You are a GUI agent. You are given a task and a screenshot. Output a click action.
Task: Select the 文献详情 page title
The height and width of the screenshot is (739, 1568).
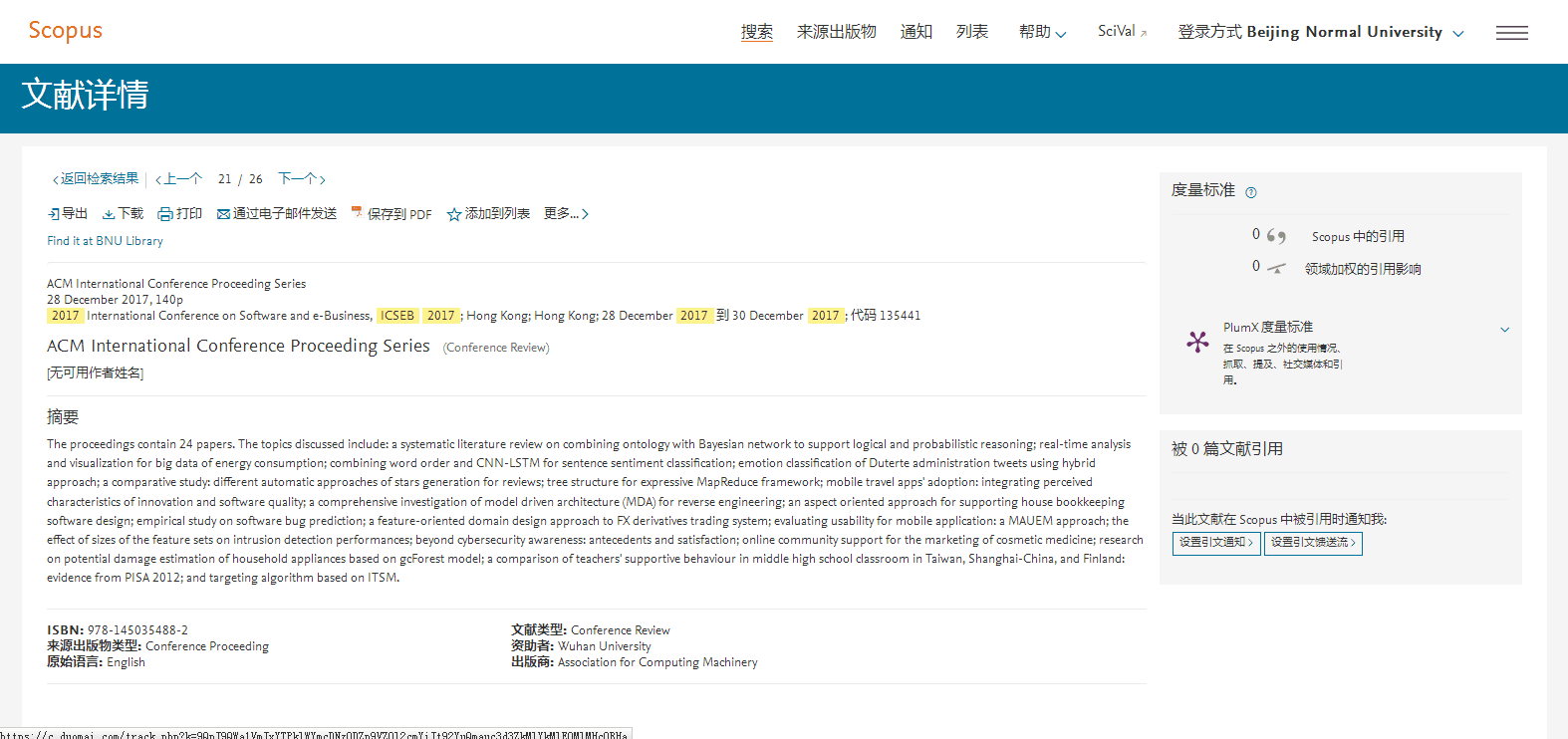(85, 95)
